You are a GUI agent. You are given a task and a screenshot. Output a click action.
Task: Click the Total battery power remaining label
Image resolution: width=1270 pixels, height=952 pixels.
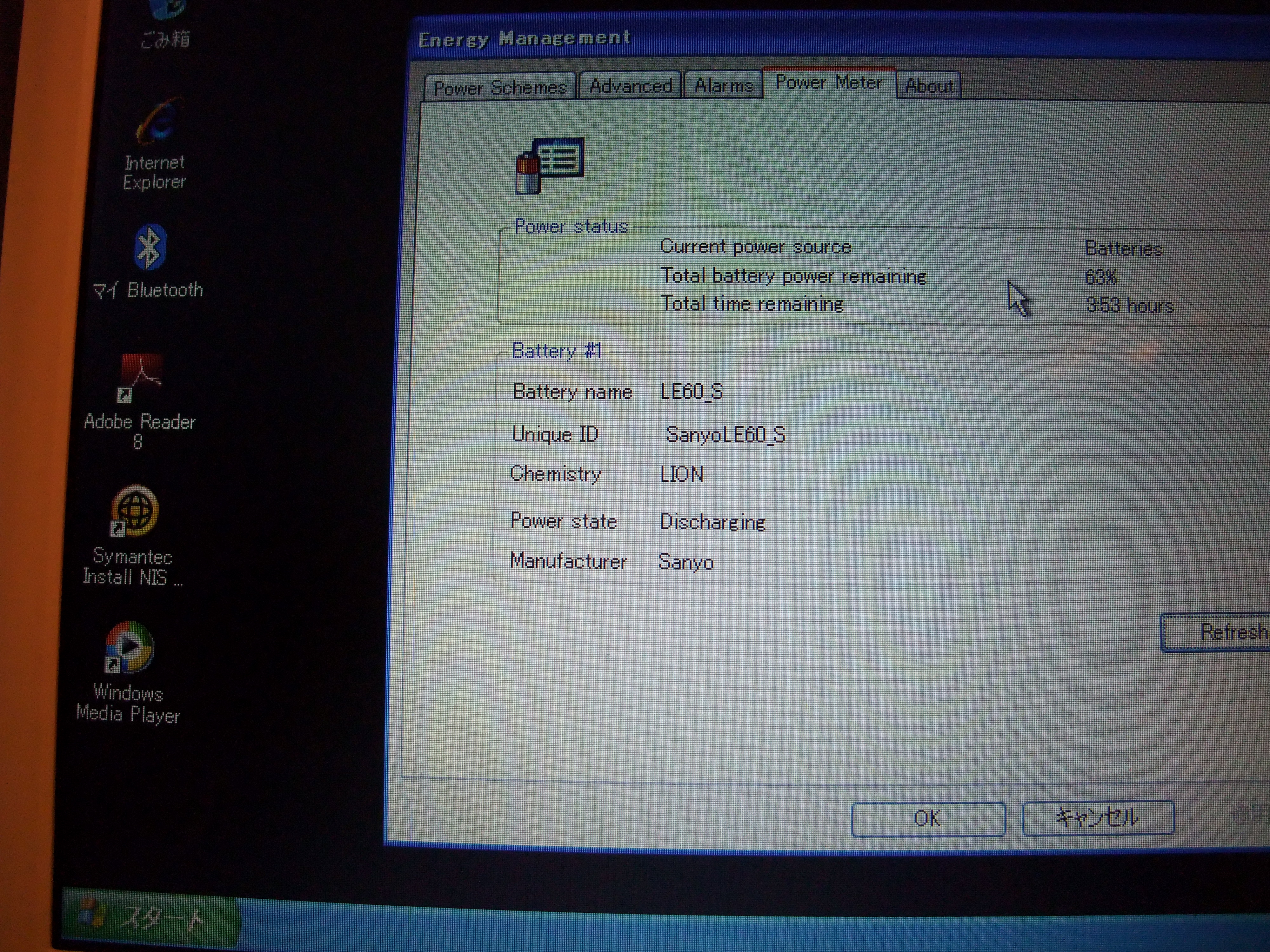pos(793,276)
